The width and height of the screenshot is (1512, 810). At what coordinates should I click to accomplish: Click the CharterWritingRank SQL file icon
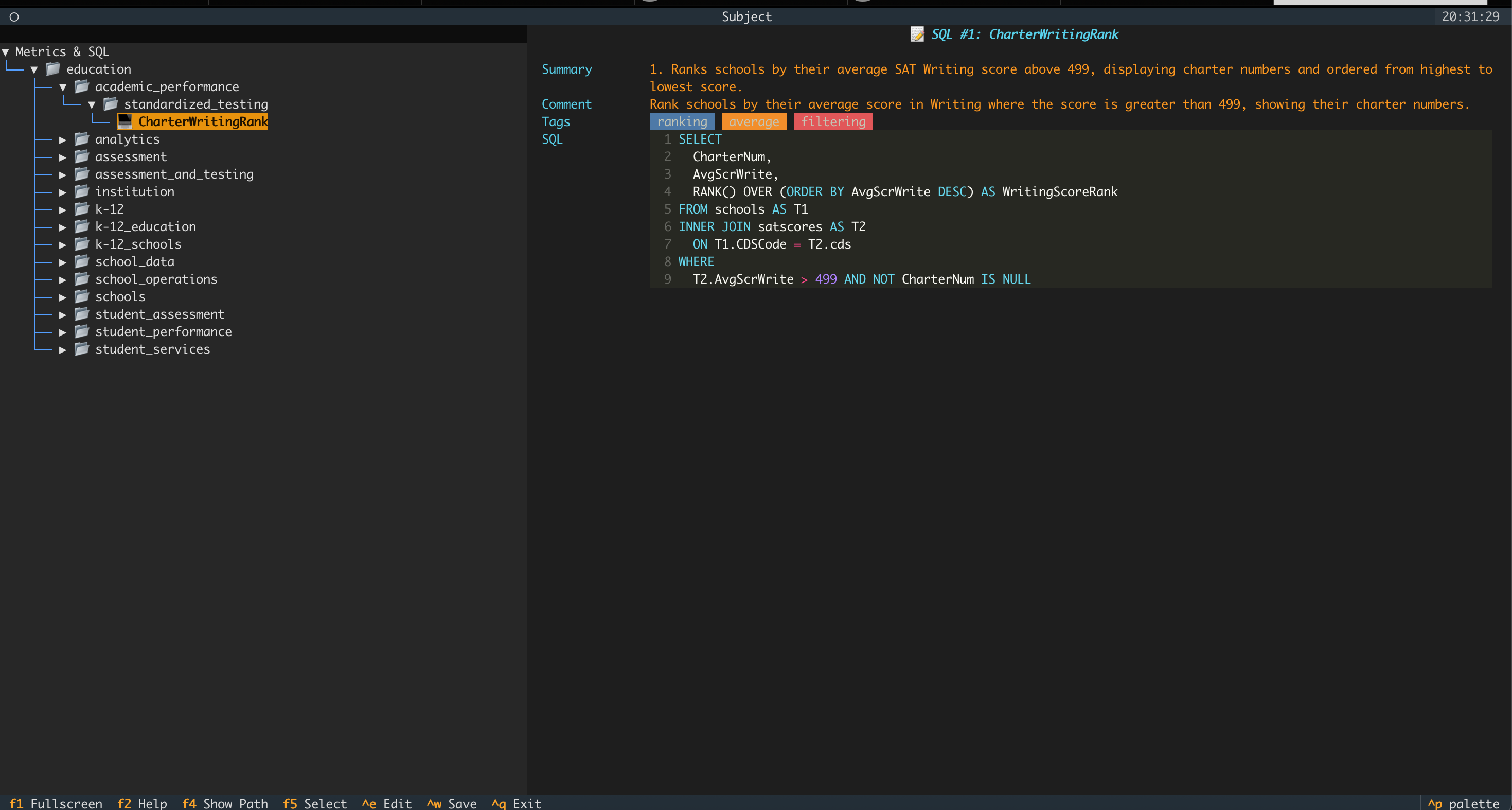point(124,121)
